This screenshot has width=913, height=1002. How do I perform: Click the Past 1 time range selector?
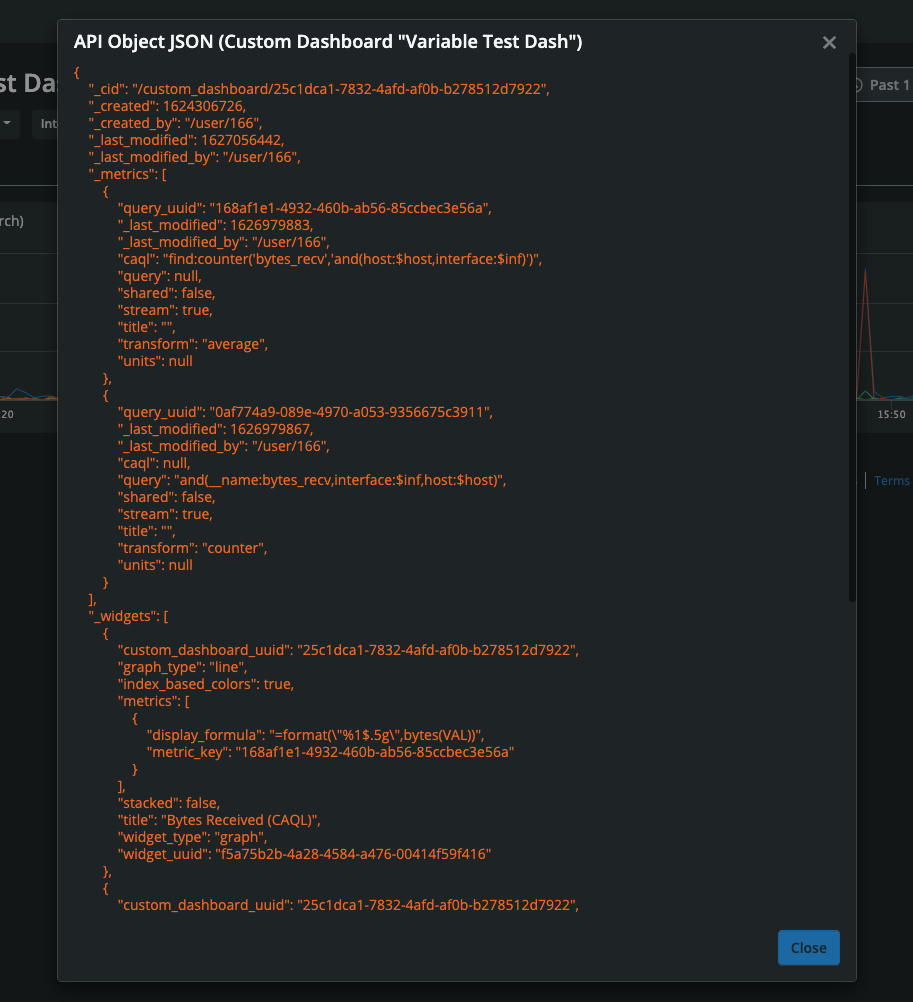pos(890,85)
